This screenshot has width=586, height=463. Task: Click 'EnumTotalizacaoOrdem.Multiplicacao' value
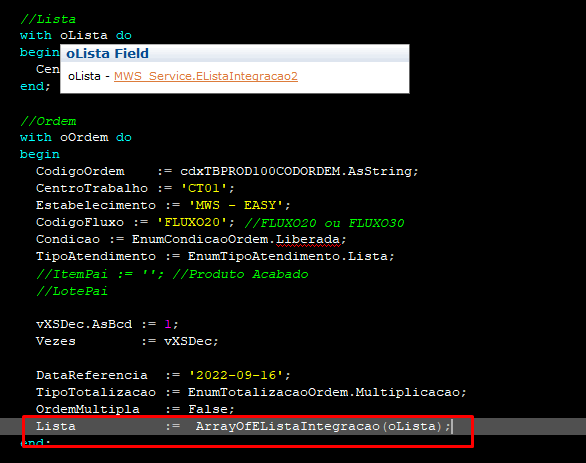(324, 392)
